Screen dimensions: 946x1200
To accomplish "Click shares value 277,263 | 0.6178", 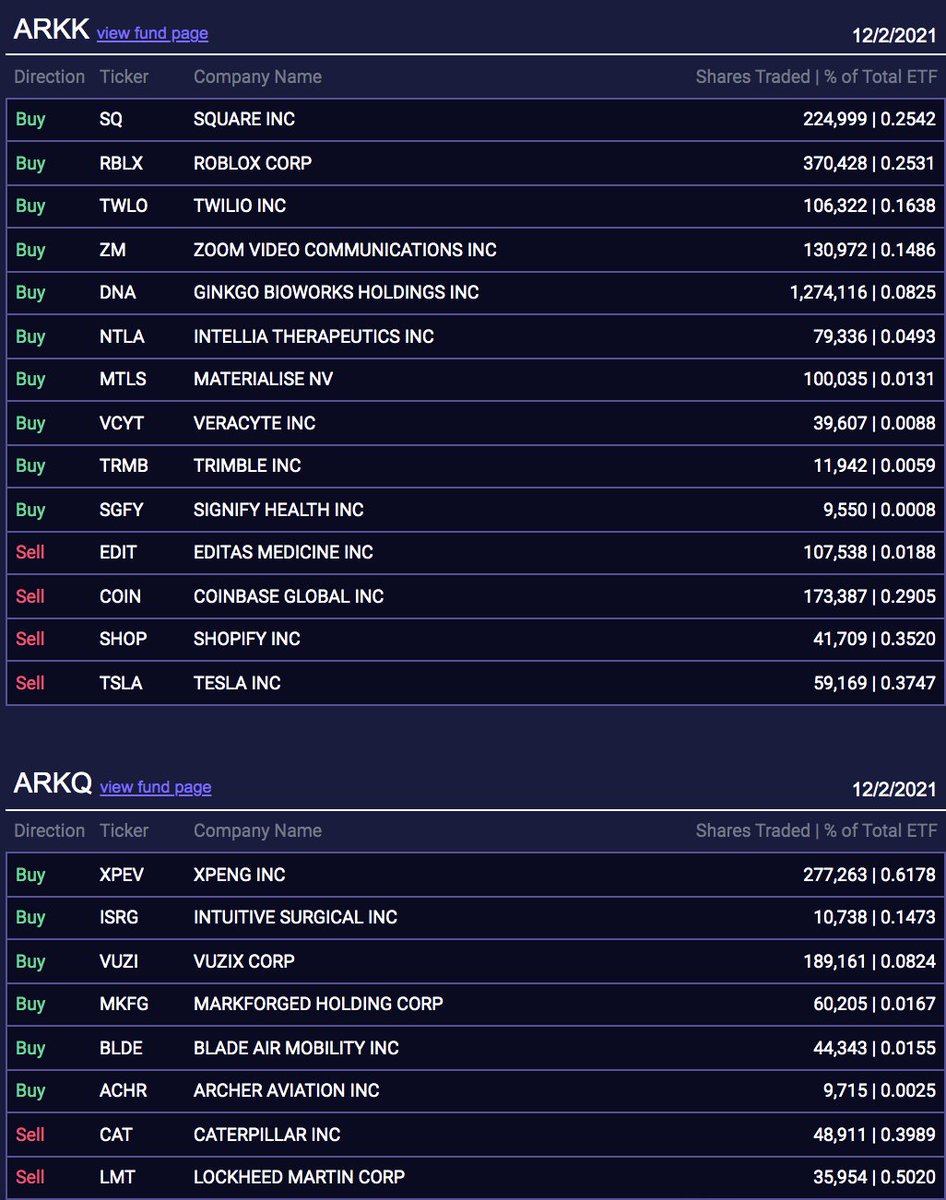I will [869, 875].
